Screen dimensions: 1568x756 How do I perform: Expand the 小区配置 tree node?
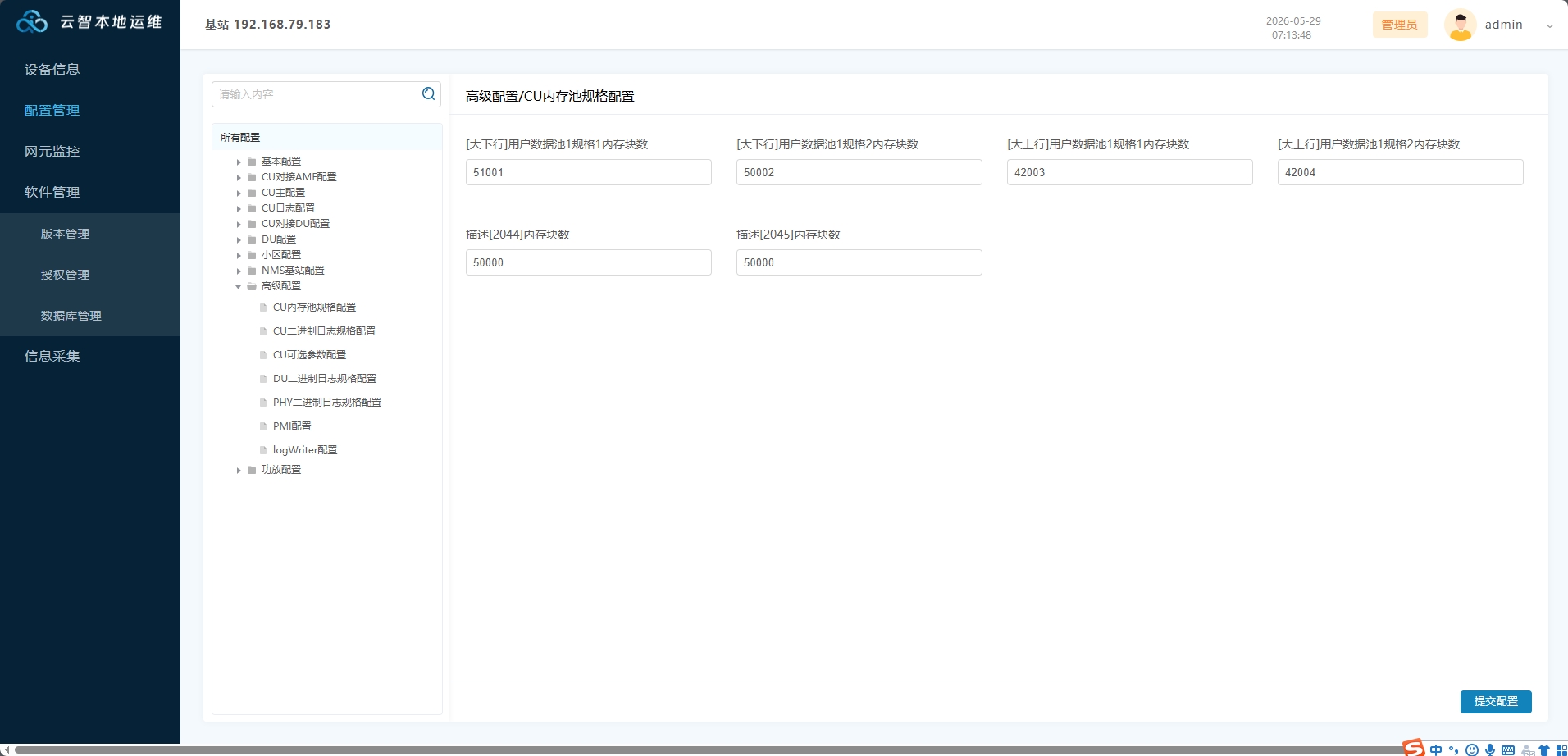click(239, 255)
